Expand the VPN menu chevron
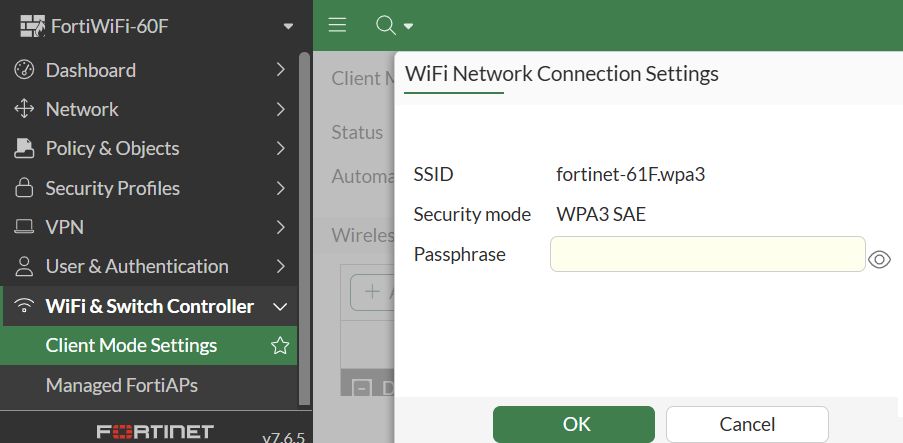The width and height of the screenshot is (903, 443). [281, 227]
